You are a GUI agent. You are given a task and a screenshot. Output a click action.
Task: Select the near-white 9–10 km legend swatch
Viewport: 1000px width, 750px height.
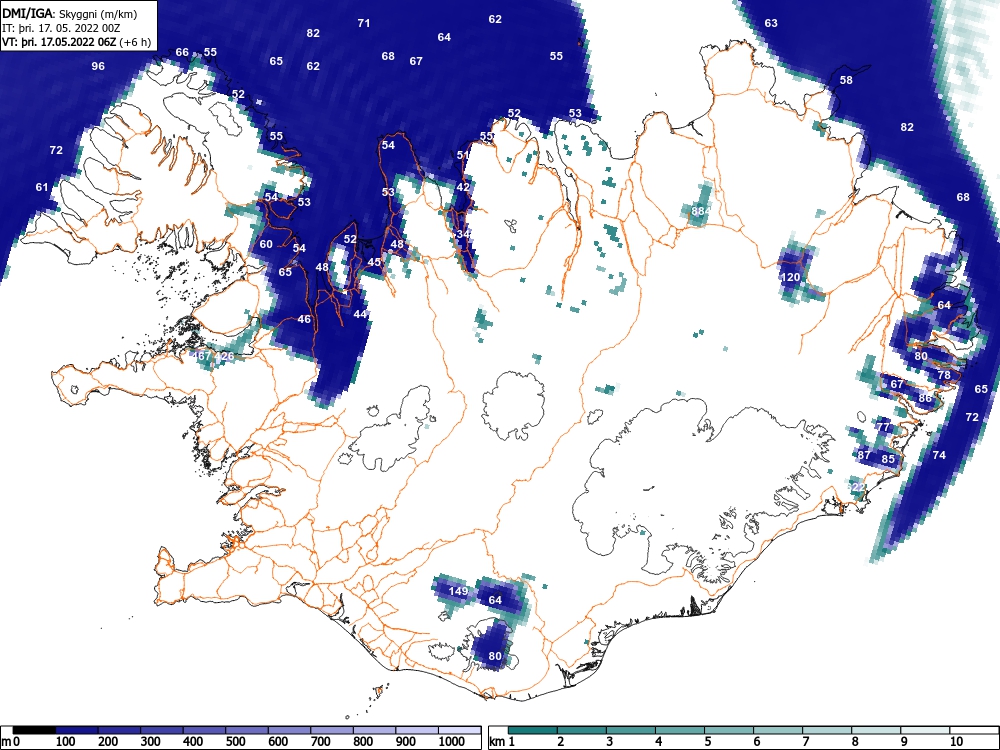pyautogui.click(x=924, y=730)
